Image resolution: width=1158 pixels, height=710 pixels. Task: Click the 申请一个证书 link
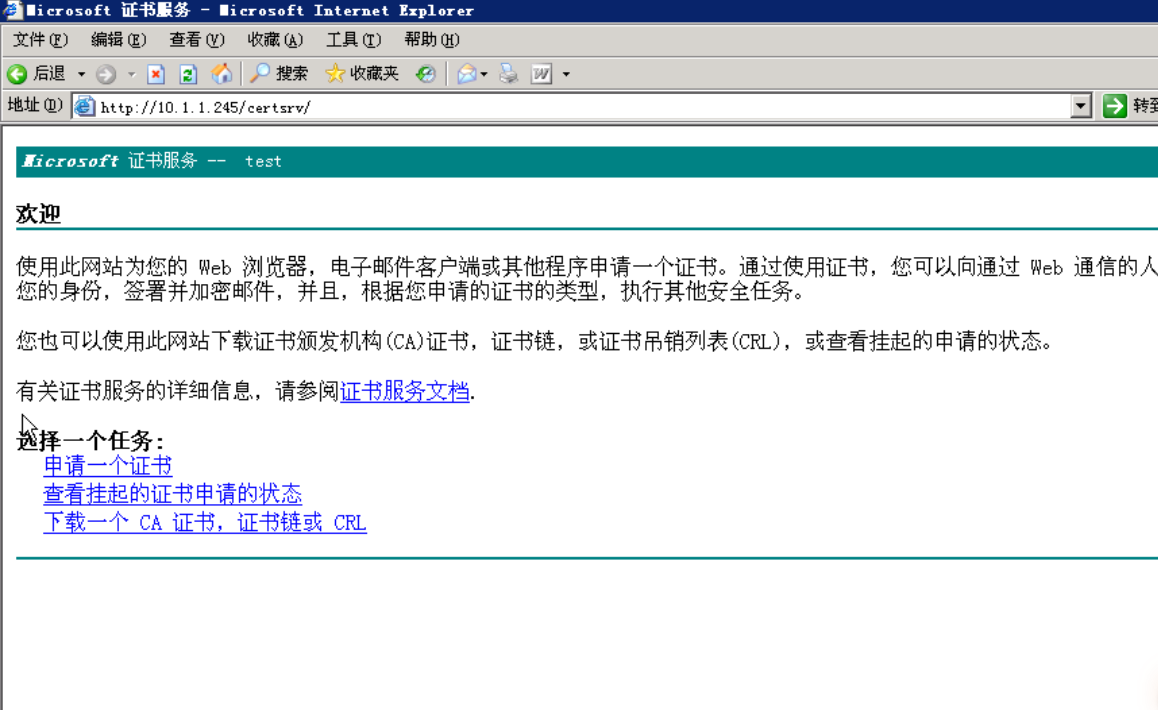click(x=108, y=465)
